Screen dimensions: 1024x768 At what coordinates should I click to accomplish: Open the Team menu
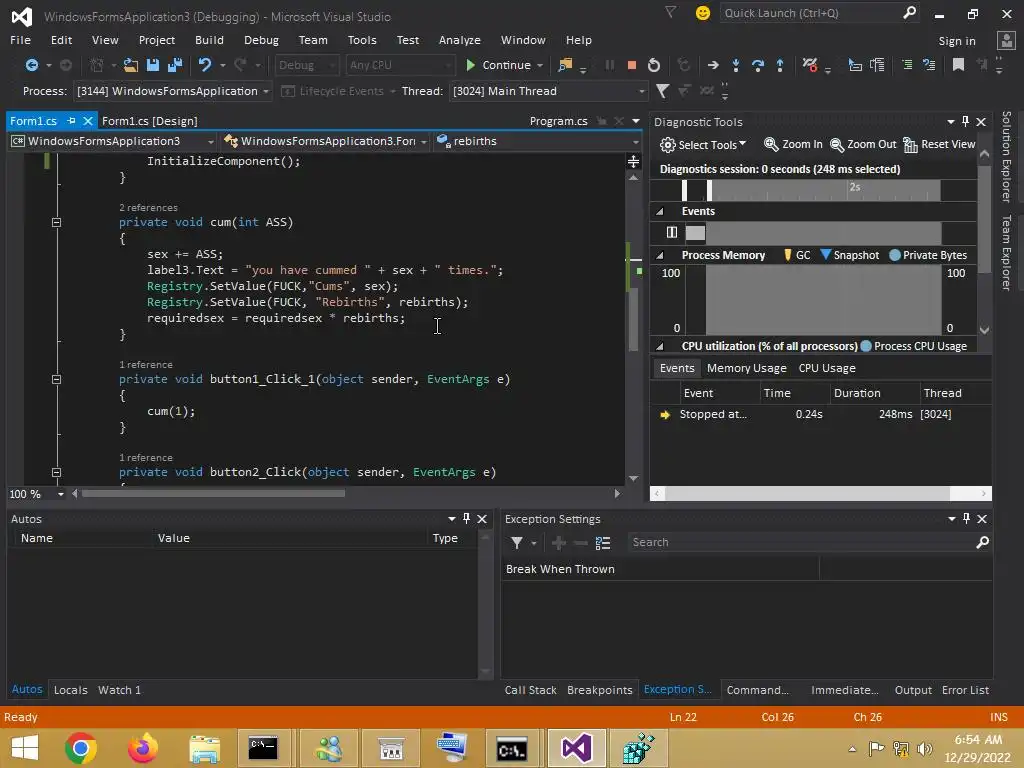pyautogui.click(x=313, y=40)
